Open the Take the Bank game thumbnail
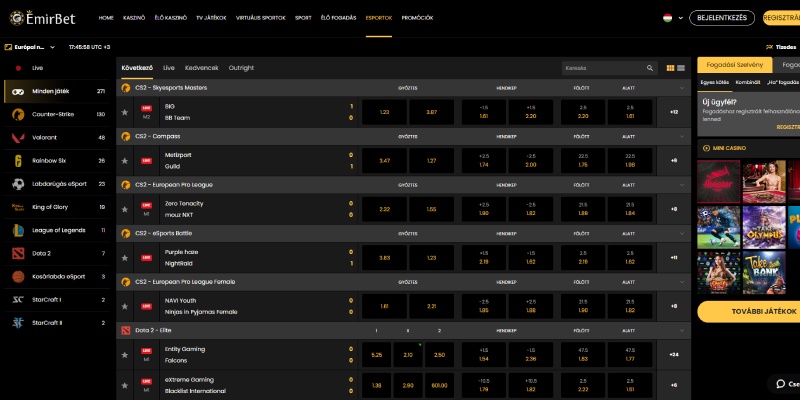The image size is (800, 400). tap(764, 272)
